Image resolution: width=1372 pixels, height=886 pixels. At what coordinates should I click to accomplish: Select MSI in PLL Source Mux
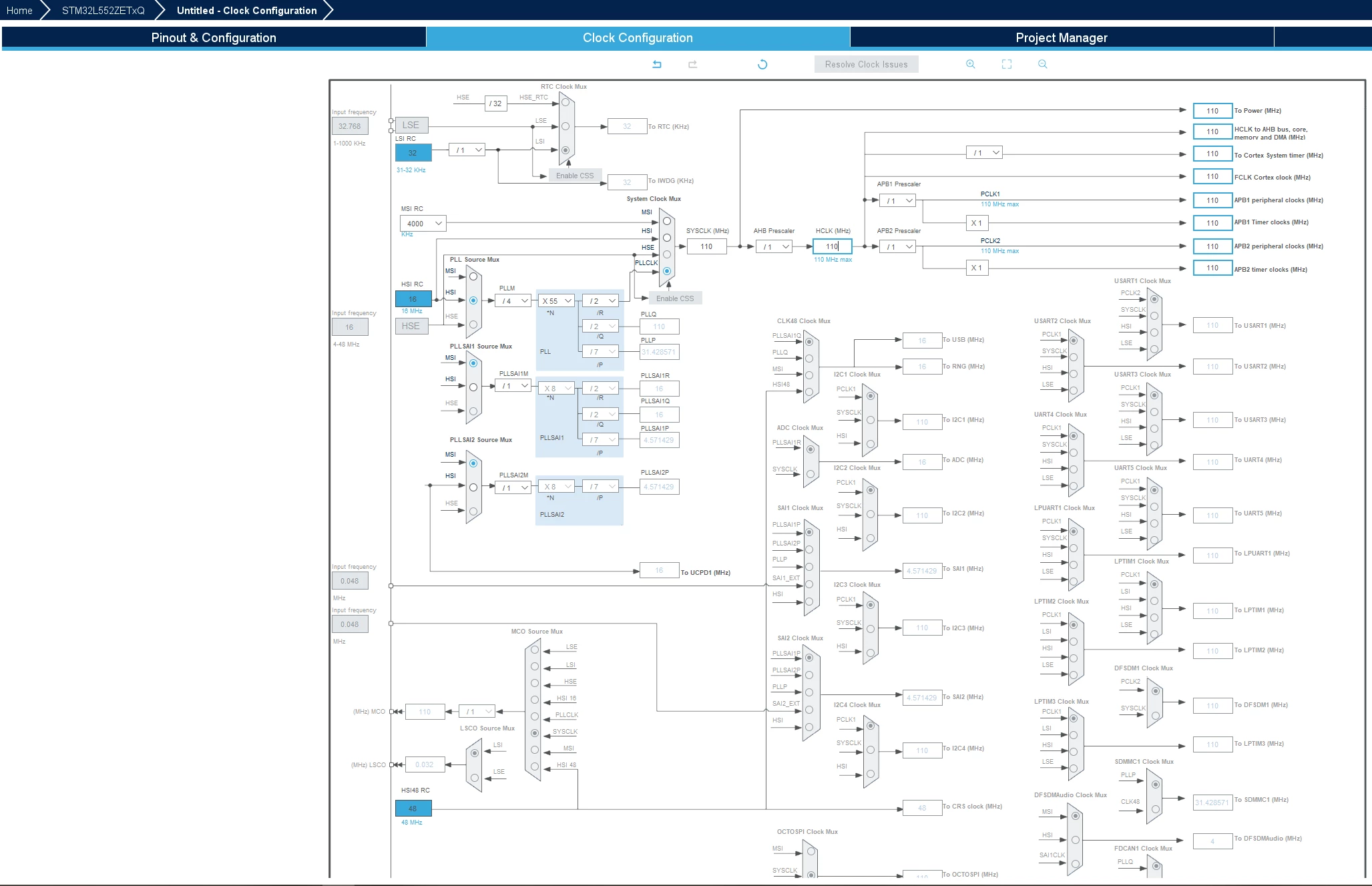(x=473, y=276)
